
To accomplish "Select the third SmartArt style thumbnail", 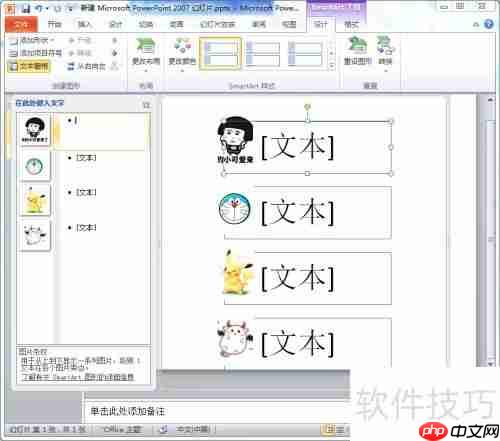I will (x=305, y=53).
